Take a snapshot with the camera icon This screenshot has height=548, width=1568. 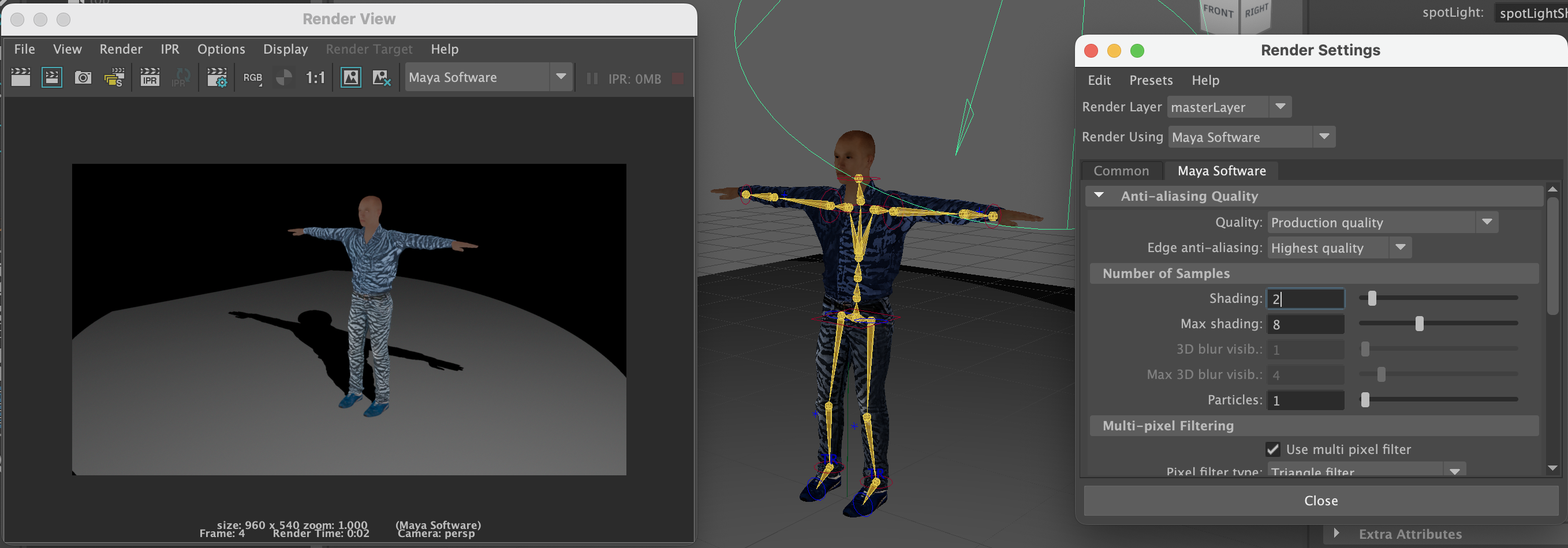click(83, 77)
